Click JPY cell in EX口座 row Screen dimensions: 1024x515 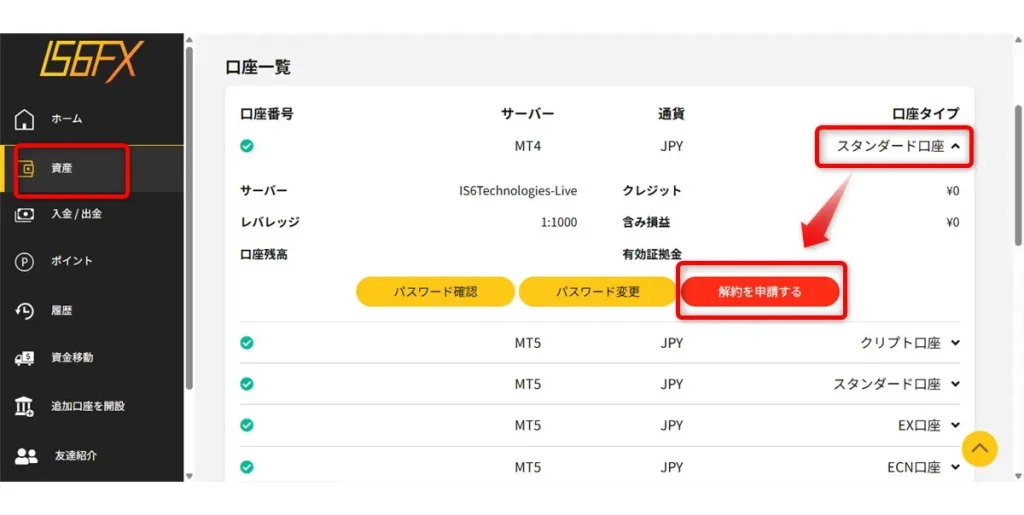coord(671,426)
